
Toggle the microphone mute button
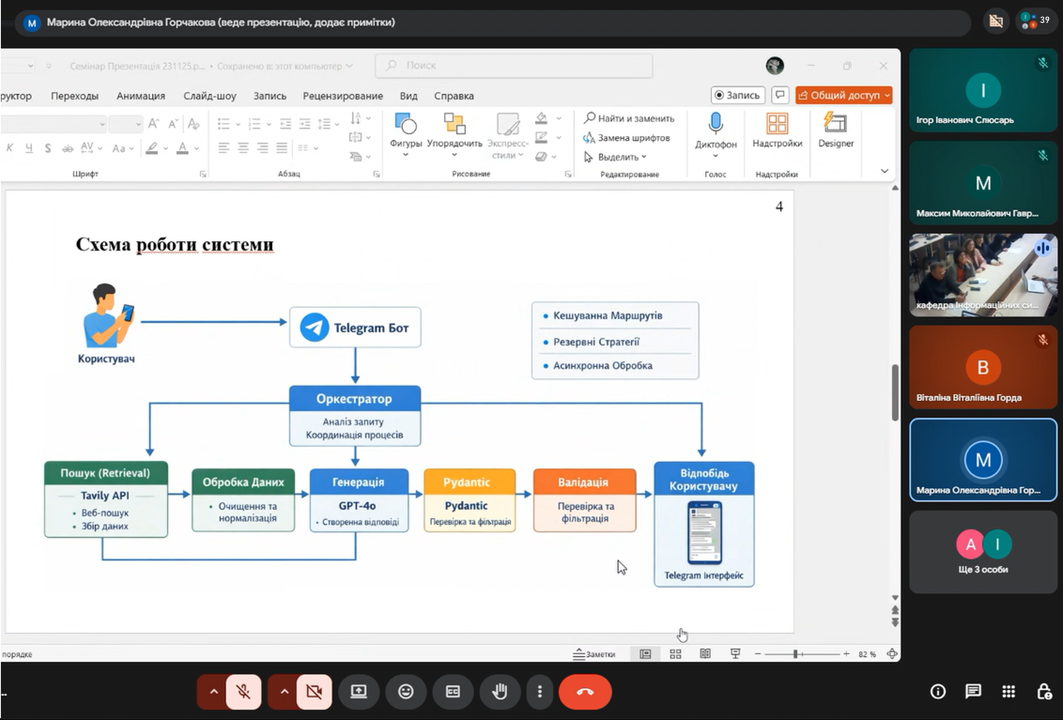click(242, 691)
